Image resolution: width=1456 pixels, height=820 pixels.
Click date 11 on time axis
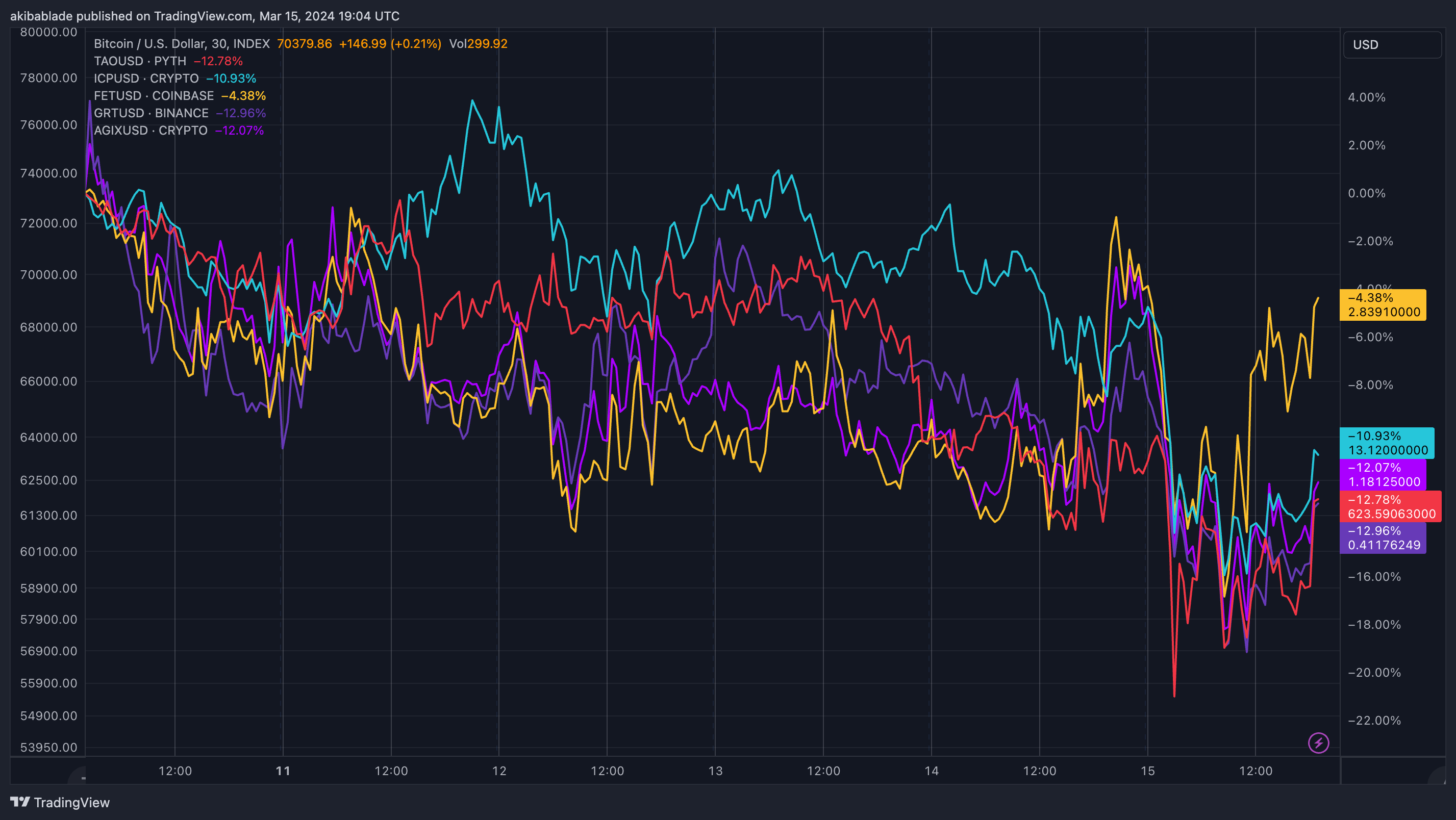(283, 770)
